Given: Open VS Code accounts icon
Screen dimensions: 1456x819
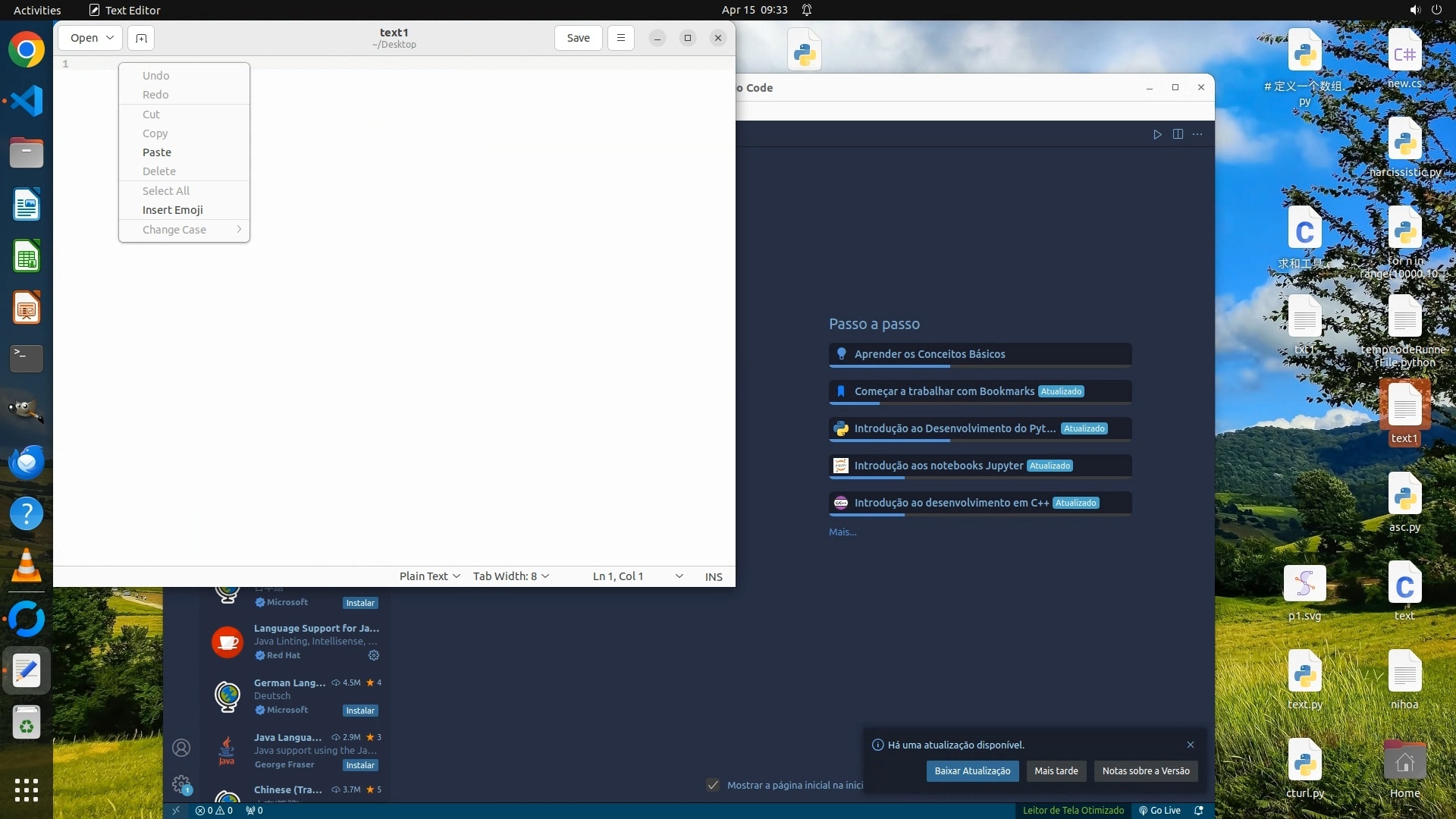Looking at the screenshot, I should pos(181,748).
